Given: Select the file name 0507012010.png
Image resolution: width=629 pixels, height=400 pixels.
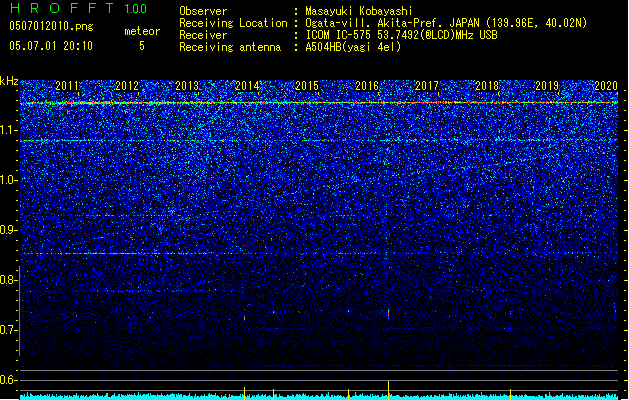Looking at the screenshot, I should [51, 26].
